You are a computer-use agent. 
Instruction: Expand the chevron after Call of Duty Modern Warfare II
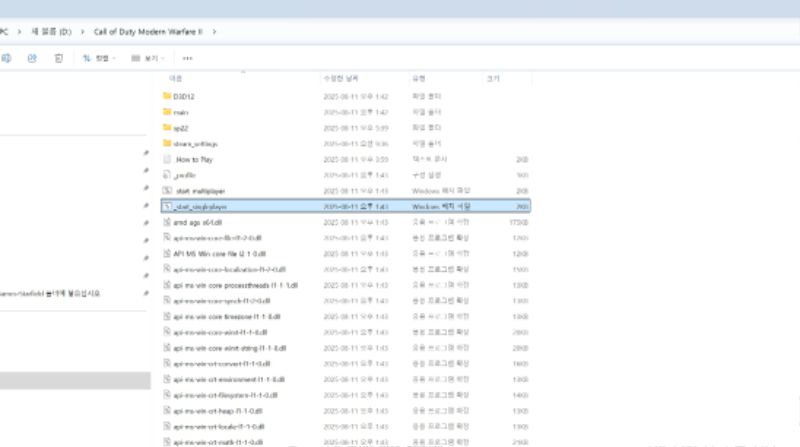[x=214, y=31]
